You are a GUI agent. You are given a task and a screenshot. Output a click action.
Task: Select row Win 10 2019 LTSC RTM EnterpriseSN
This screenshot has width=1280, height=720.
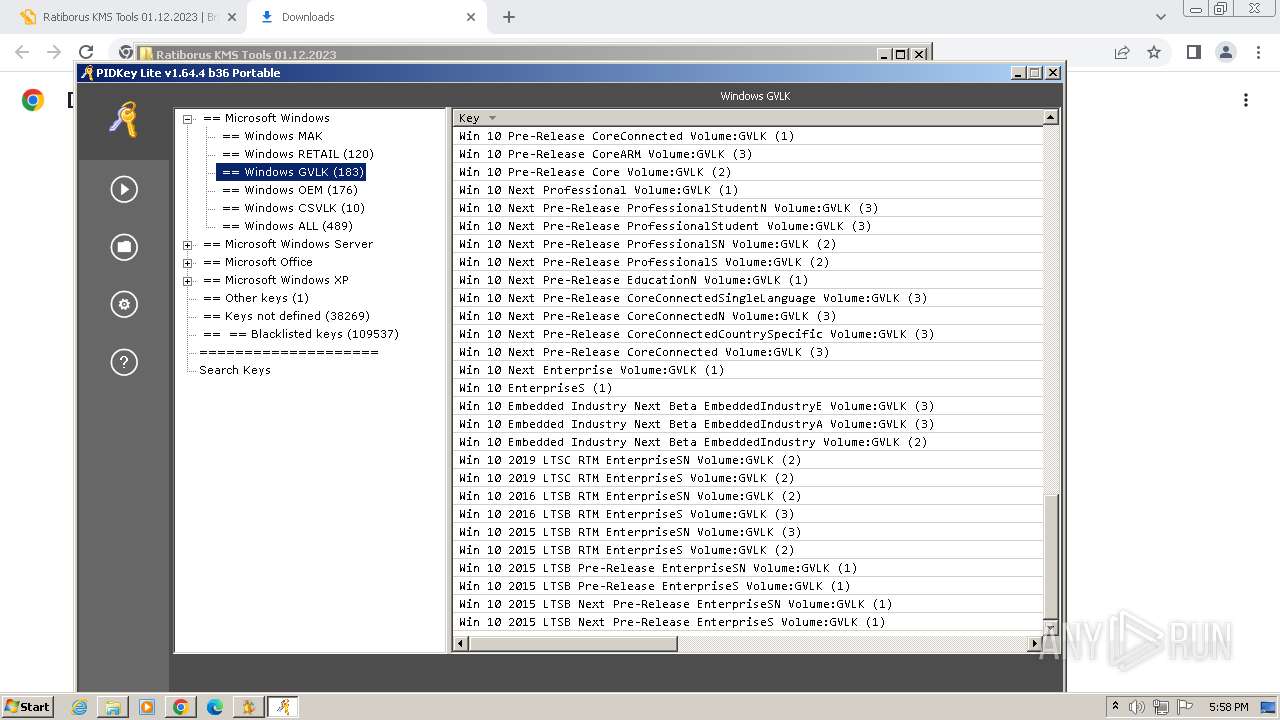[x=748, y=460]
